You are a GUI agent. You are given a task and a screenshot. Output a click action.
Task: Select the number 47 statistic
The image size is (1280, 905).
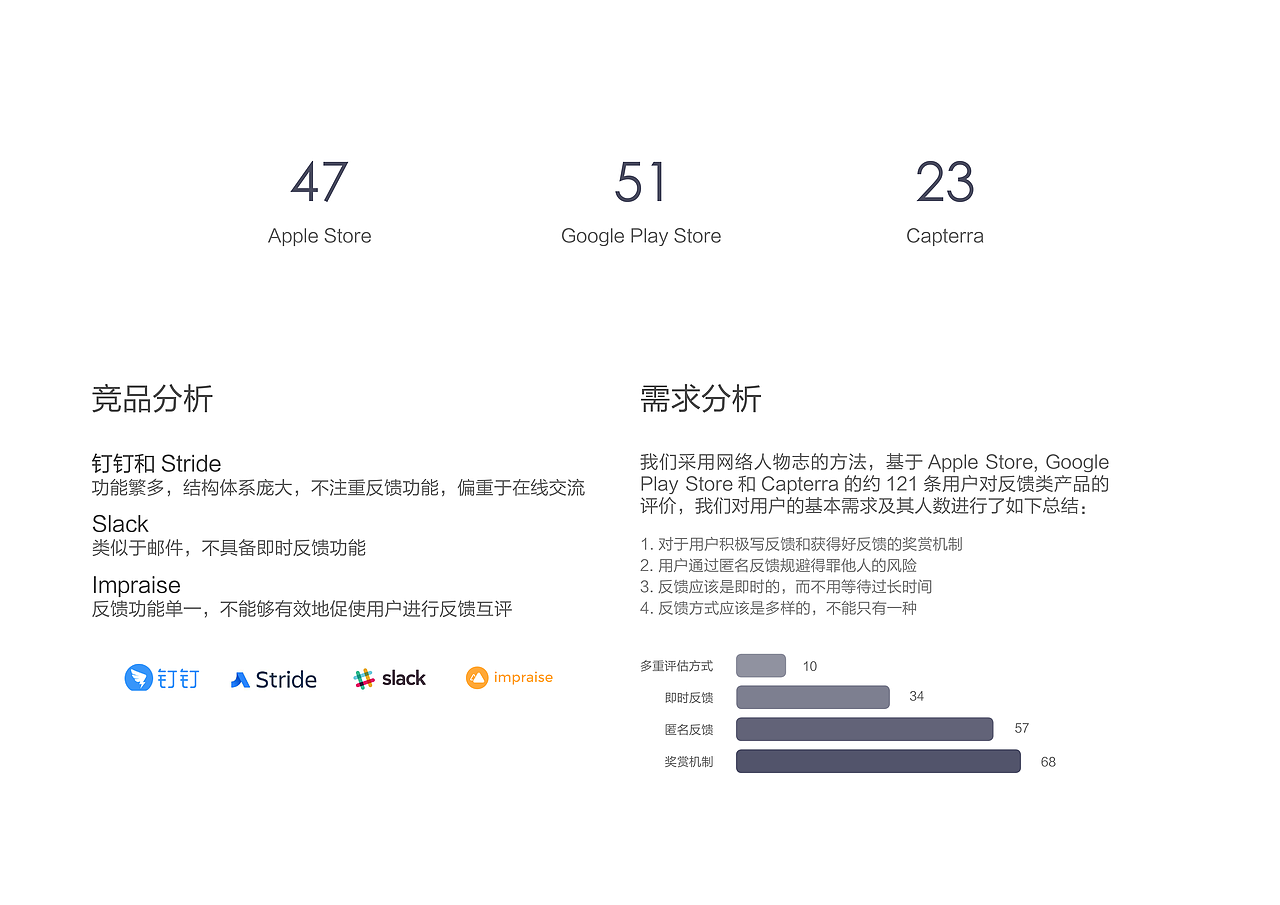(319, 182)
